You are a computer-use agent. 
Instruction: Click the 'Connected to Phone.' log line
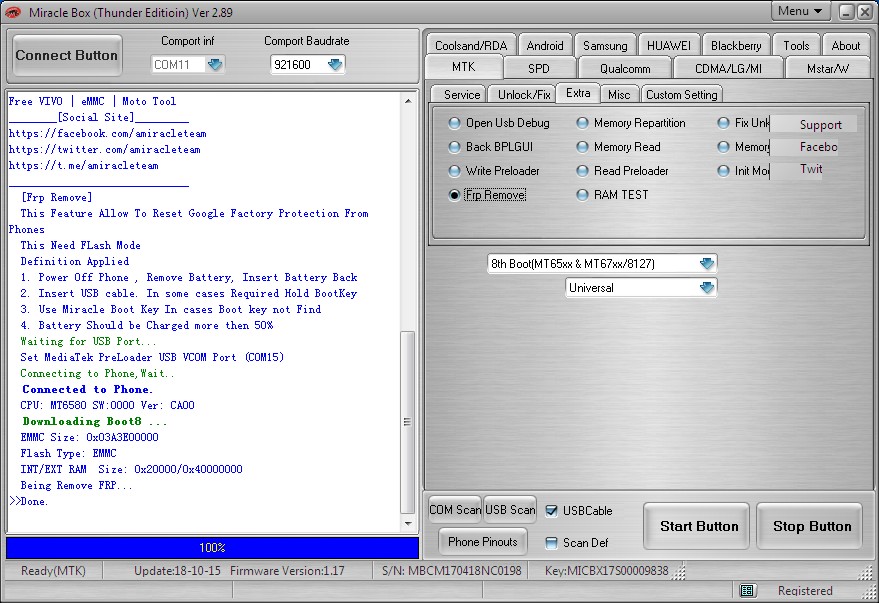(87, 389)
